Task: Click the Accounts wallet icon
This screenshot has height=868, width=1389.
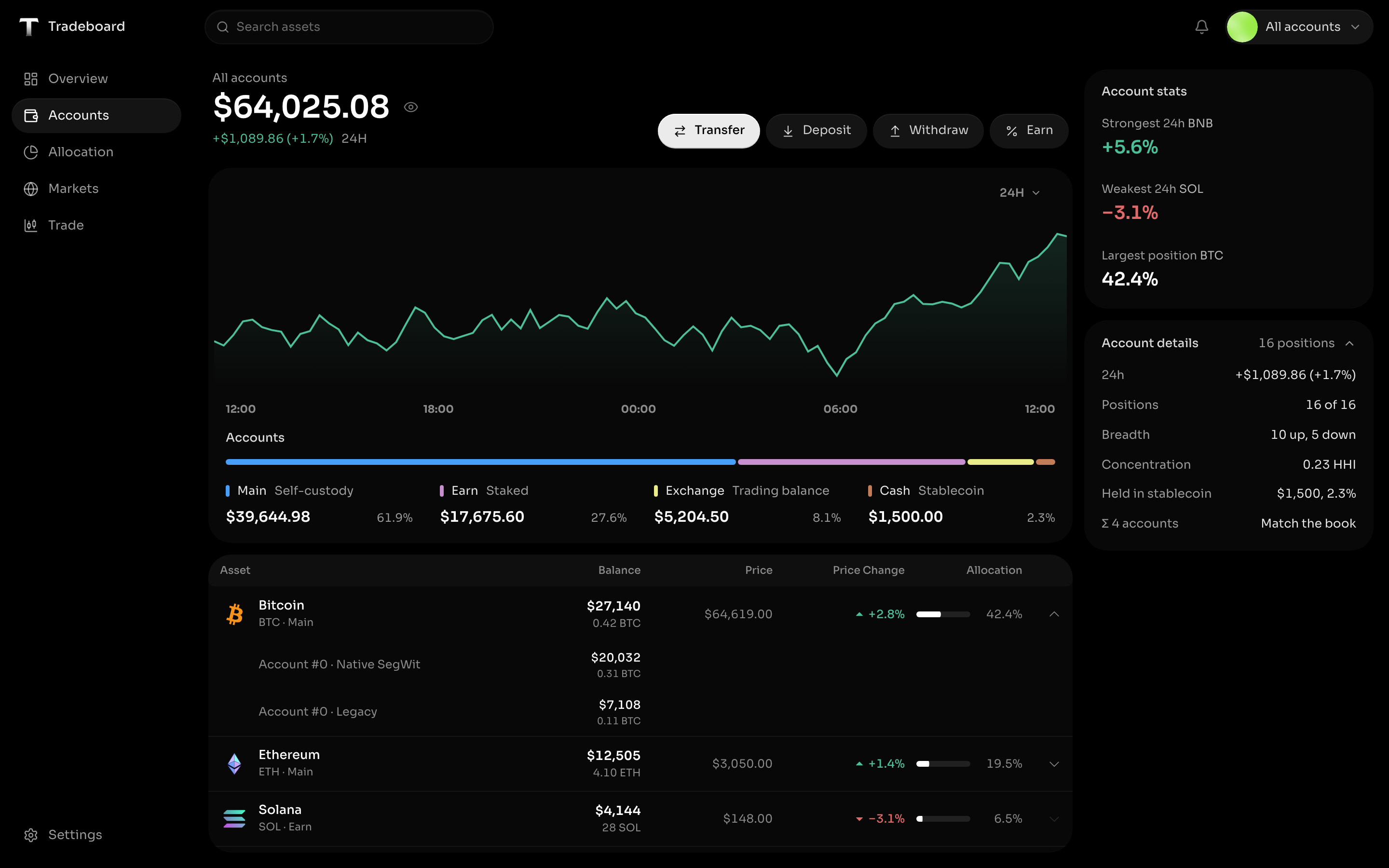Action: (x=31, y=115)
